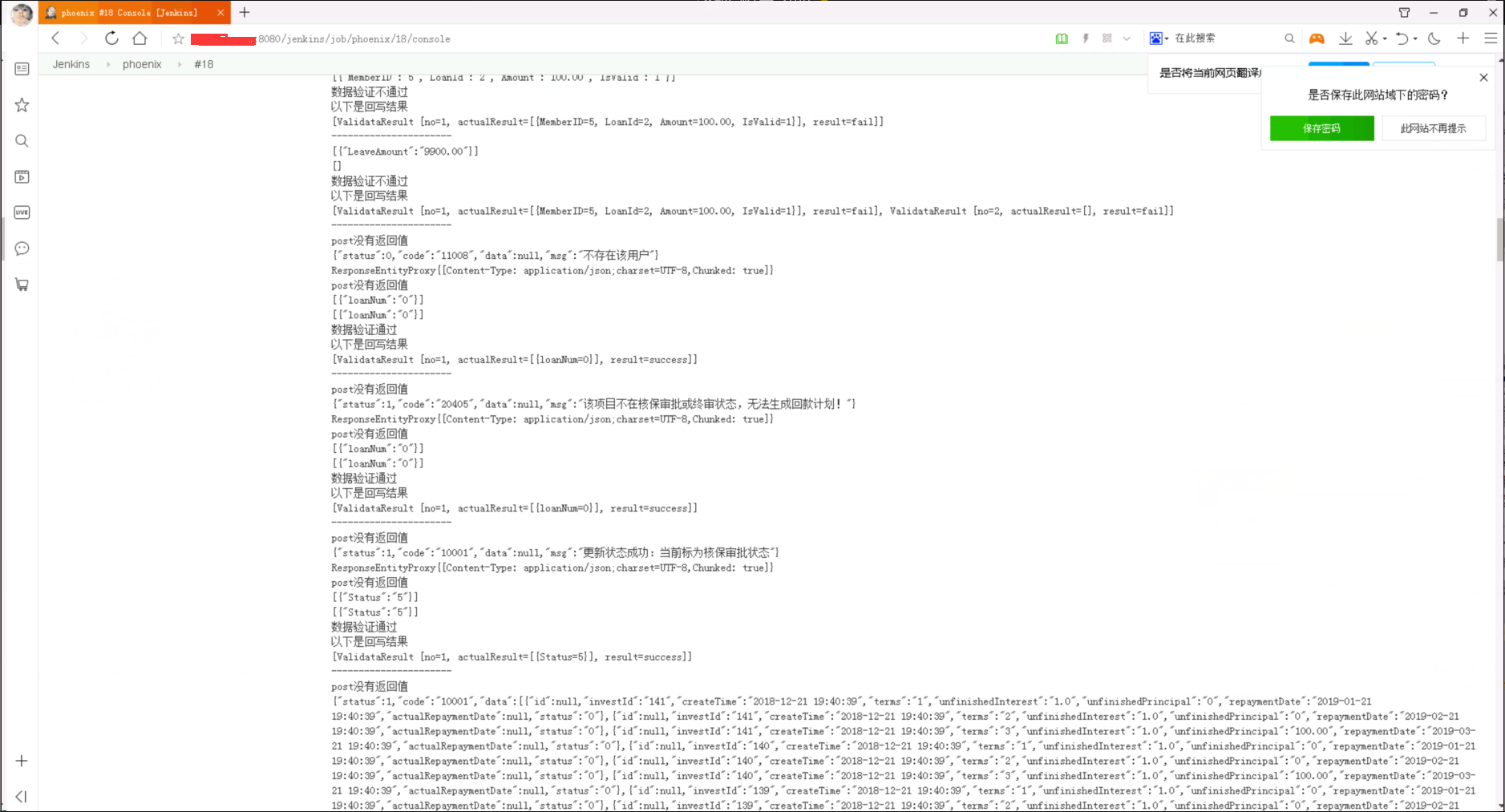
Task: Open the sidebar shopping cart icon
Action: pos(22,285)
